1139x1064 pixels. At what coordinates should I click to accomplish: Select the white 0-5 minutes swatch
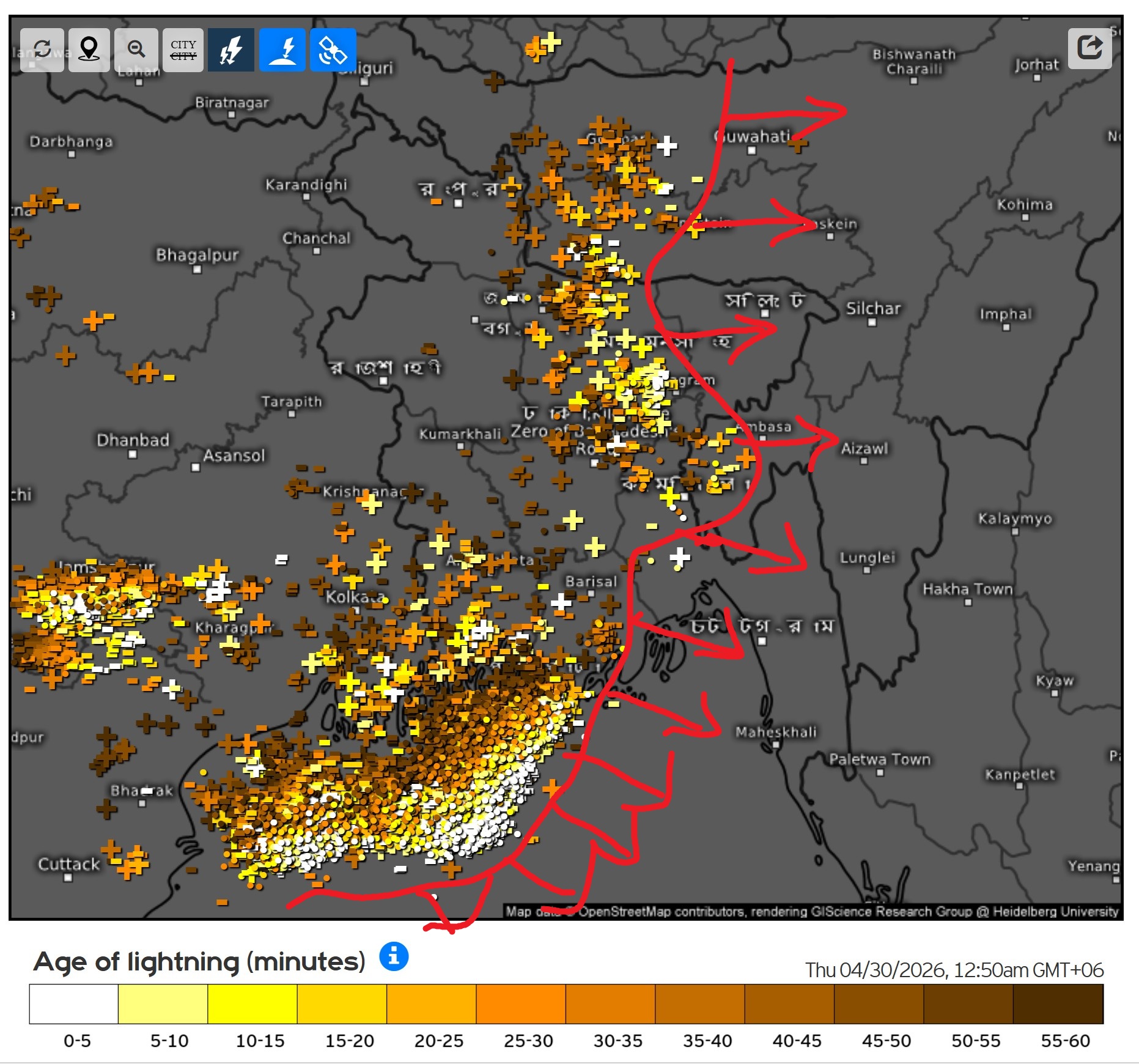[73, 1003]
